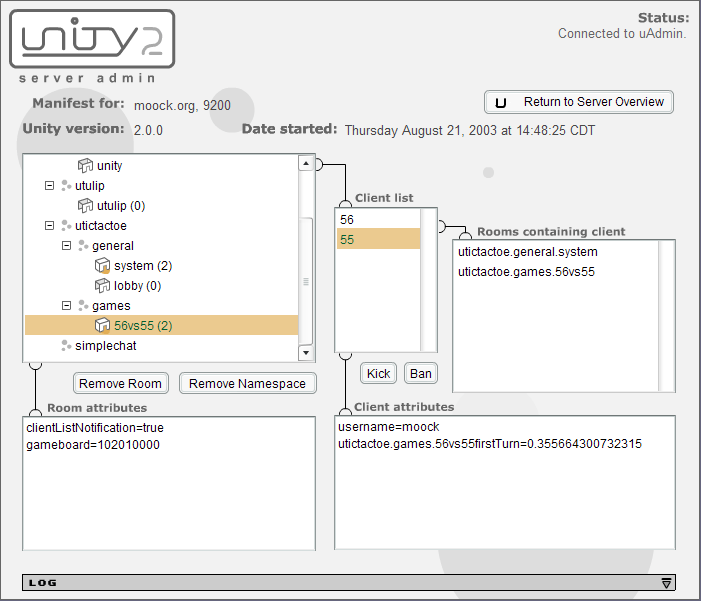Click the general namespace dots icon
Viewport: 701px width, 601px height.
coord(83,245)
